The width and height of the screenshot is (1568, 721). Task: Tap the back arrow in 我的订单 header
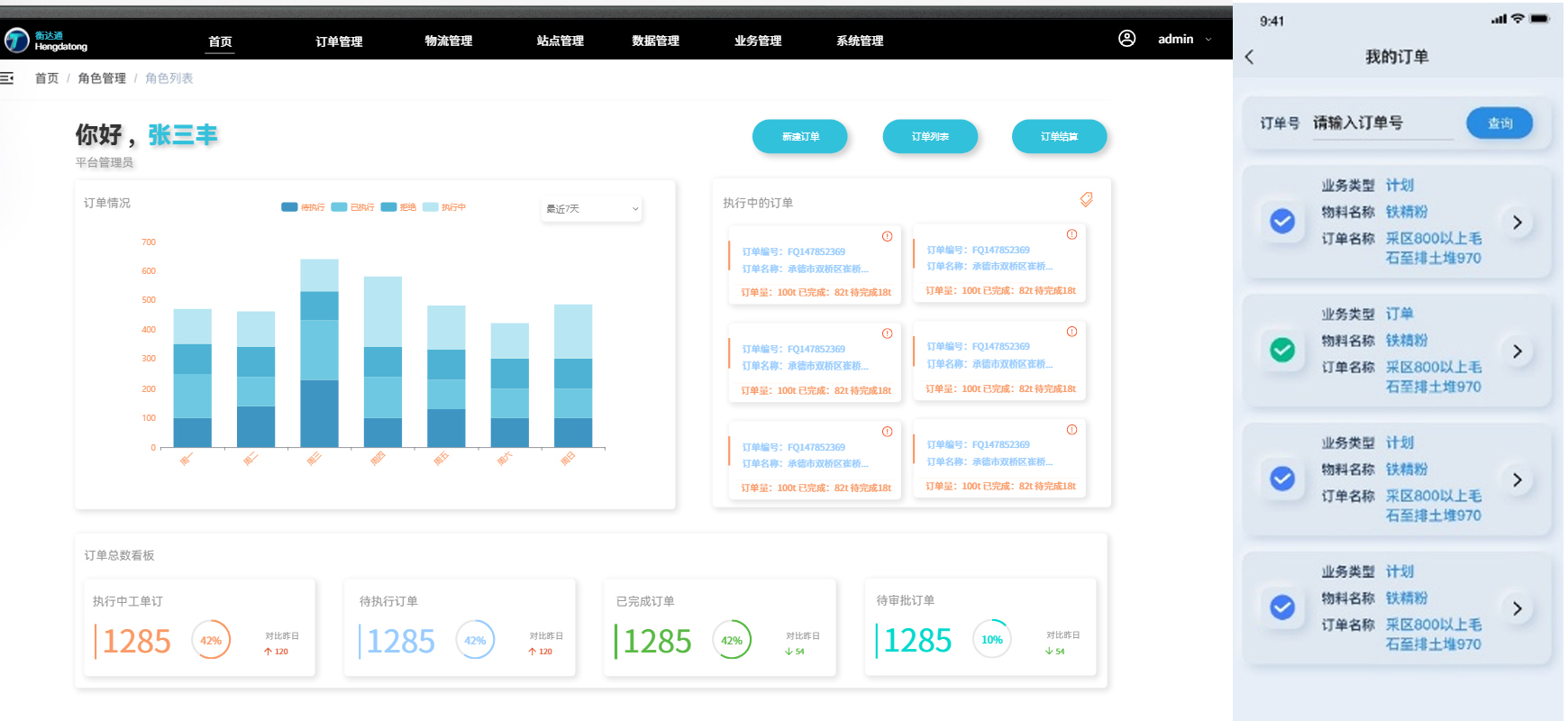pos(1250,57)
